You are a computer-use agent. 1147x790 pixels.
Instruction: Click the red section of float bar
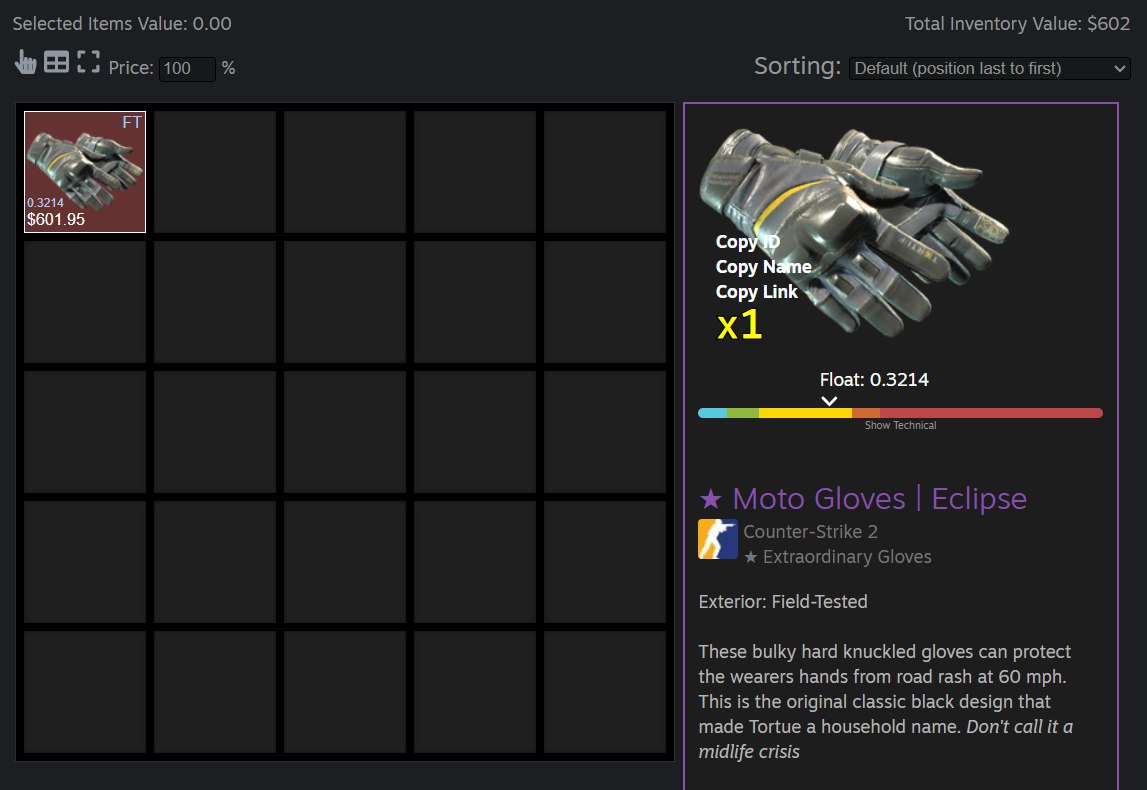tap(990, 413)
